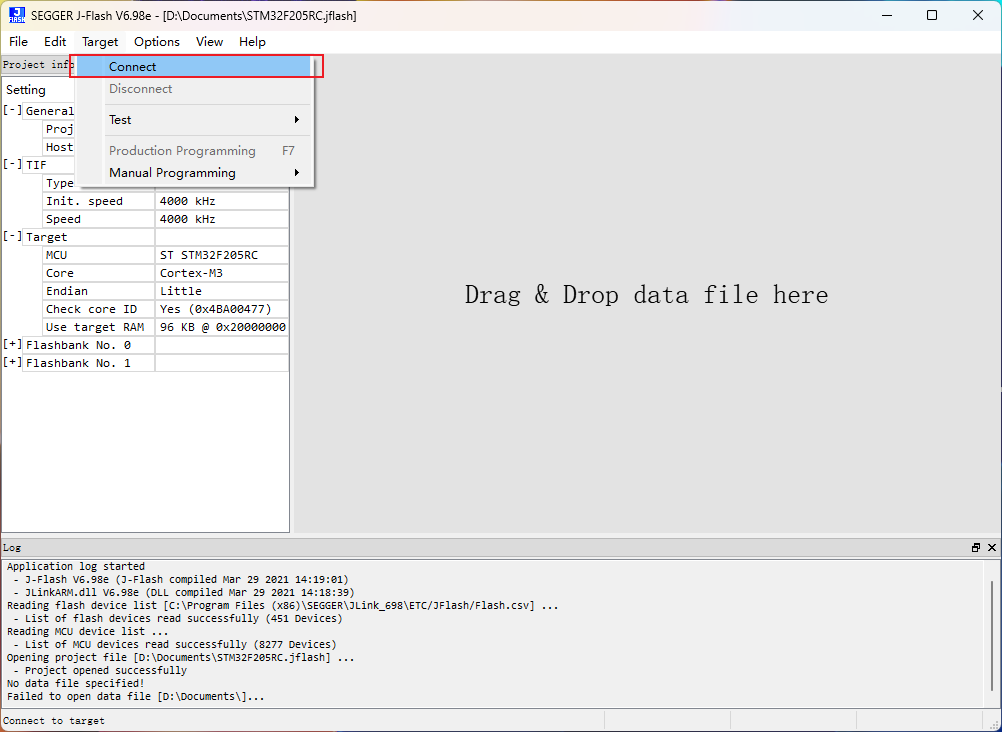Click the 'Connect to target' status bar text

[x=54, y=720]
